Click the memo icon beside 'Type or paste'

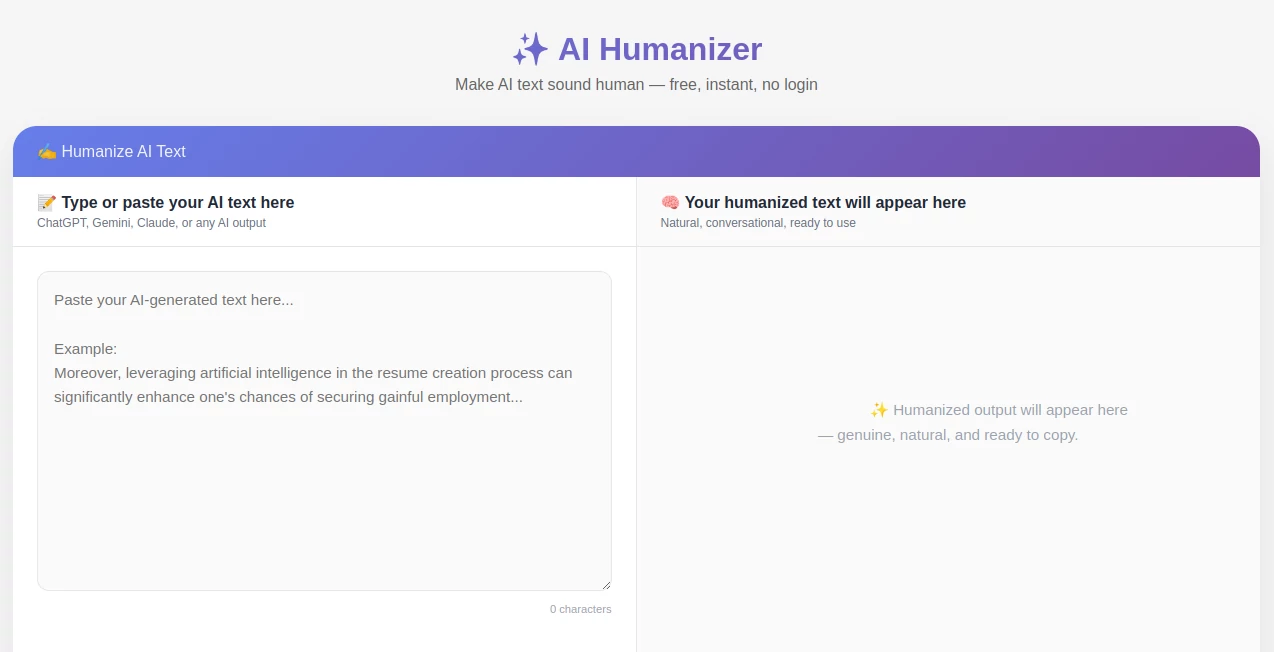(x=47, y=202)
